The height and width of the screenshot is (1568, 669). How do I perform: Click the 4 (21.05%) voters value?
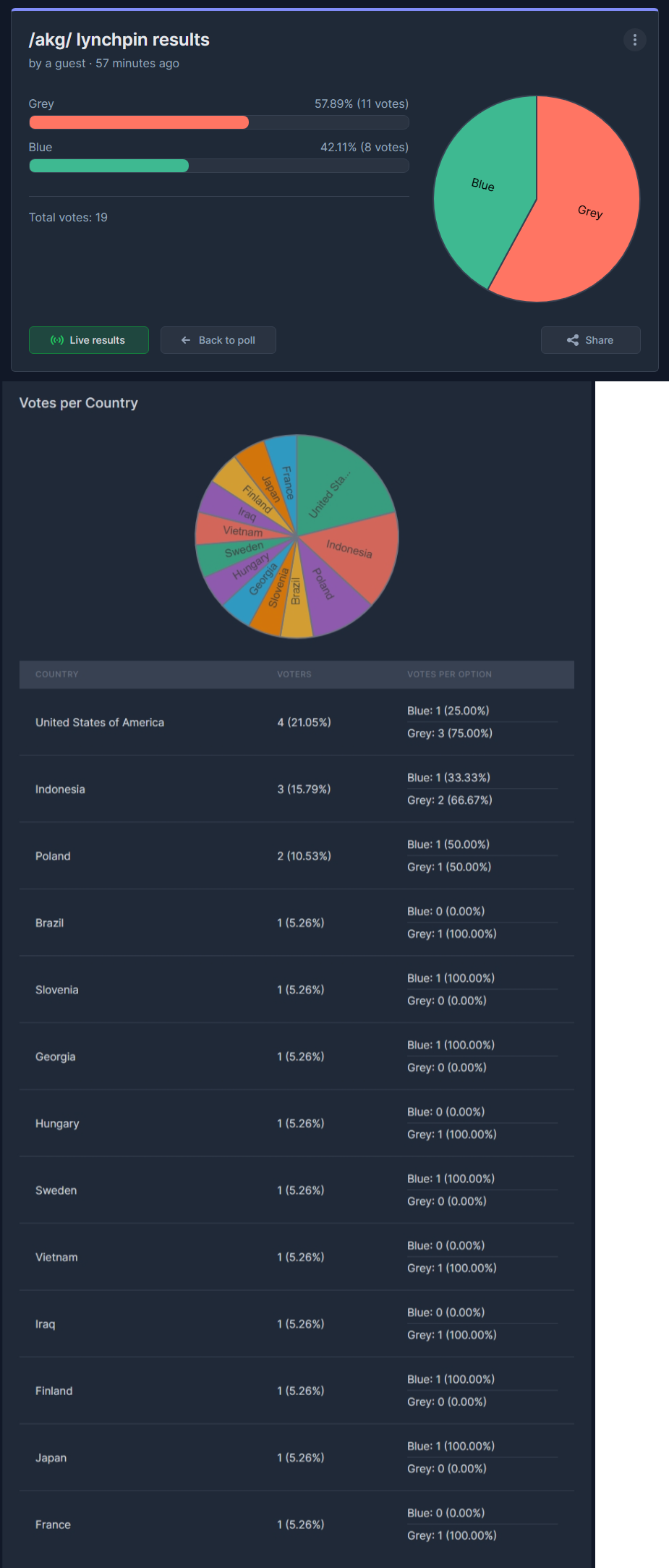304,722
